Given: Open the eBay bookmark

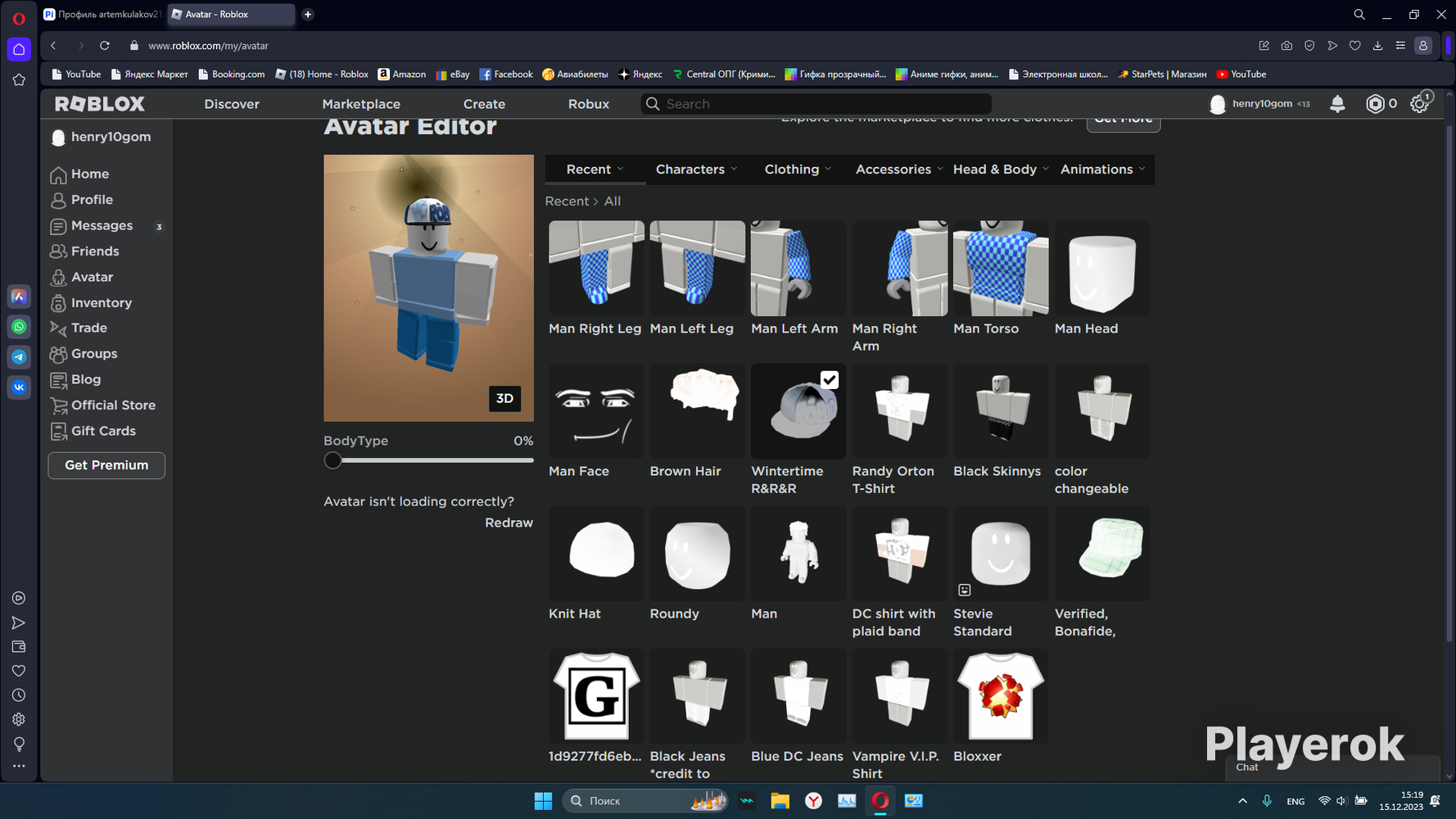Looking at the screenshot, I should coord(453,75).
